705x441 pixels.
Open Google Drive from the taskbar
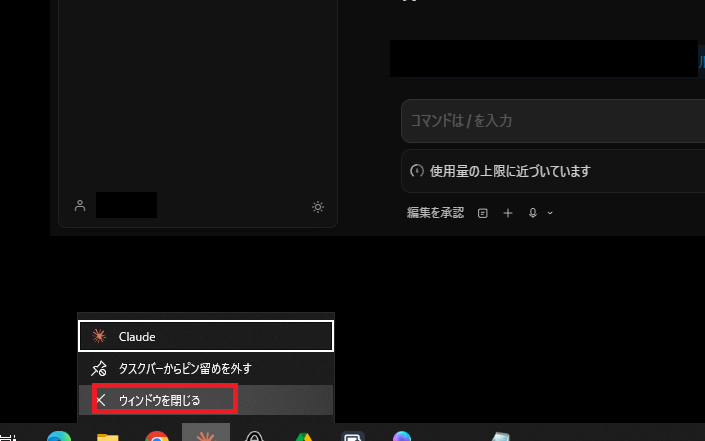pos(304,437)
